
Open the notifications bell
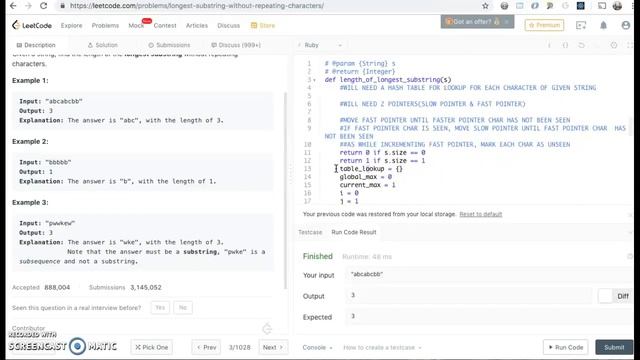pos(603,25)
